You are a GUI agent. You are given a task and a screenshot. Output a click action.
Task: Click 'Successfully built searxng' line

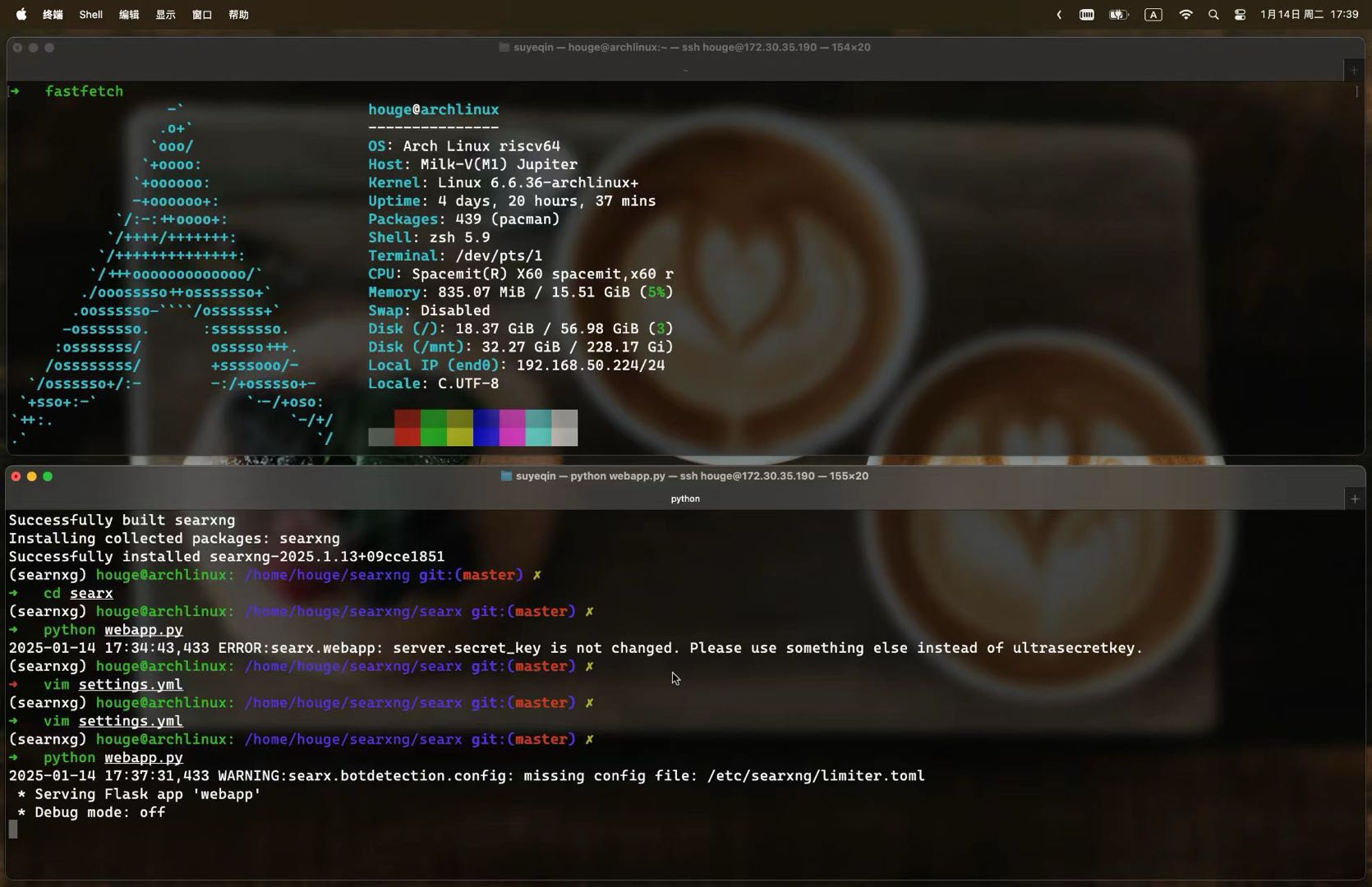(x=122, y=520)
